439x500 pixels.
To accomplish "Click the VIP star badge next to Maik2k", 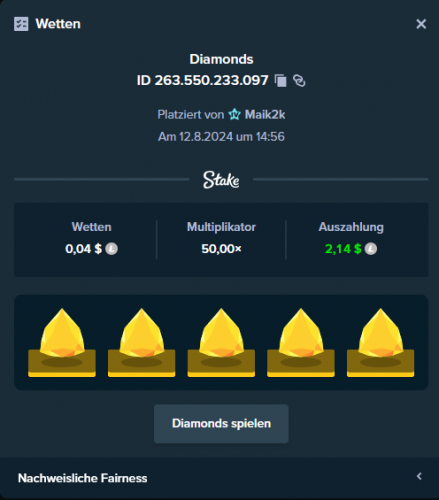I will 235,115.
